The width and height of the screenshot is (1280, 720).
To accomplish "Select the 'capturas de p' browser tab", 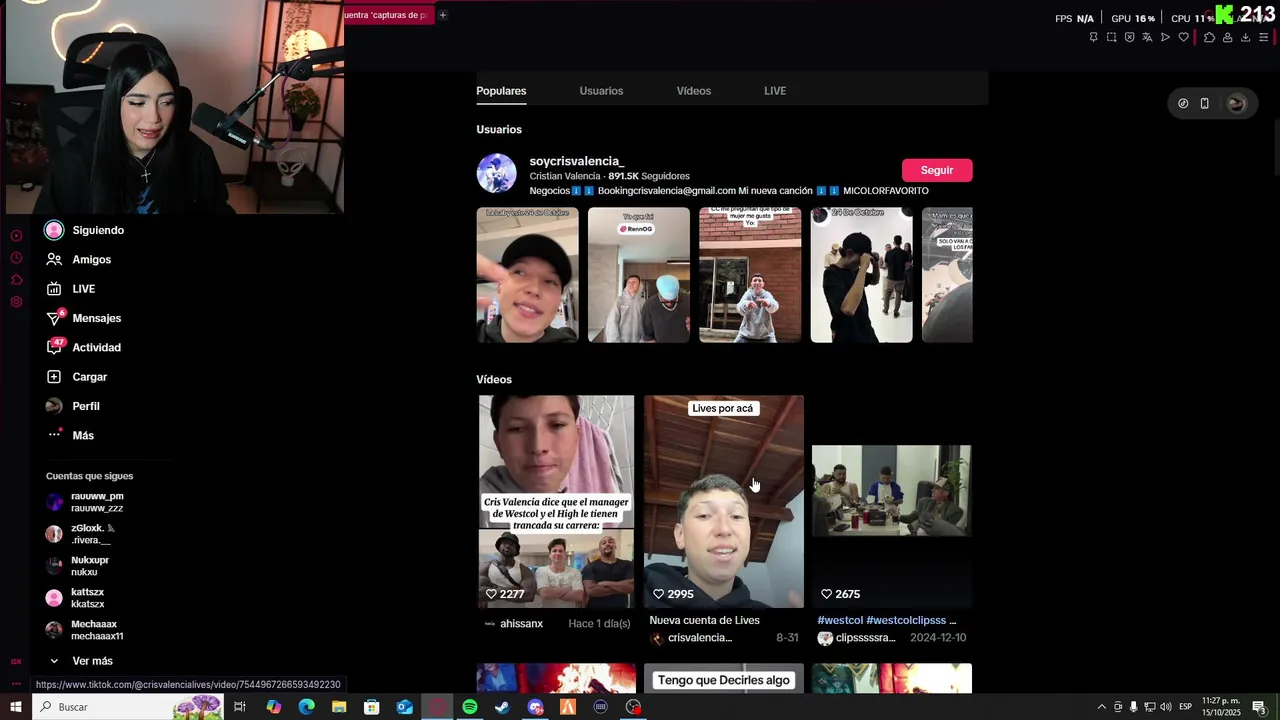I will point(388,15).
